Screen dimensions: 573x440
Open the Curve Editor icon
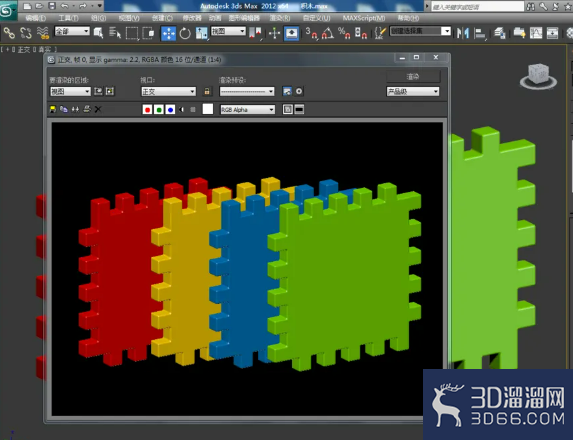[536, 33]
